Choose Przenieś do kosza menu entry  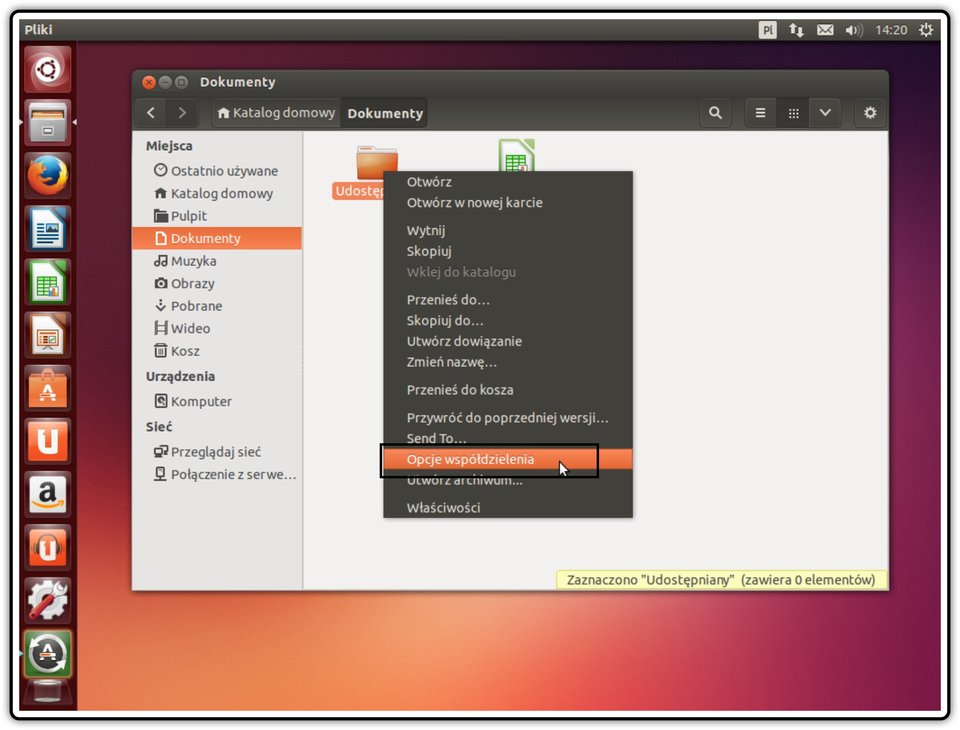(x=508, y=389)
